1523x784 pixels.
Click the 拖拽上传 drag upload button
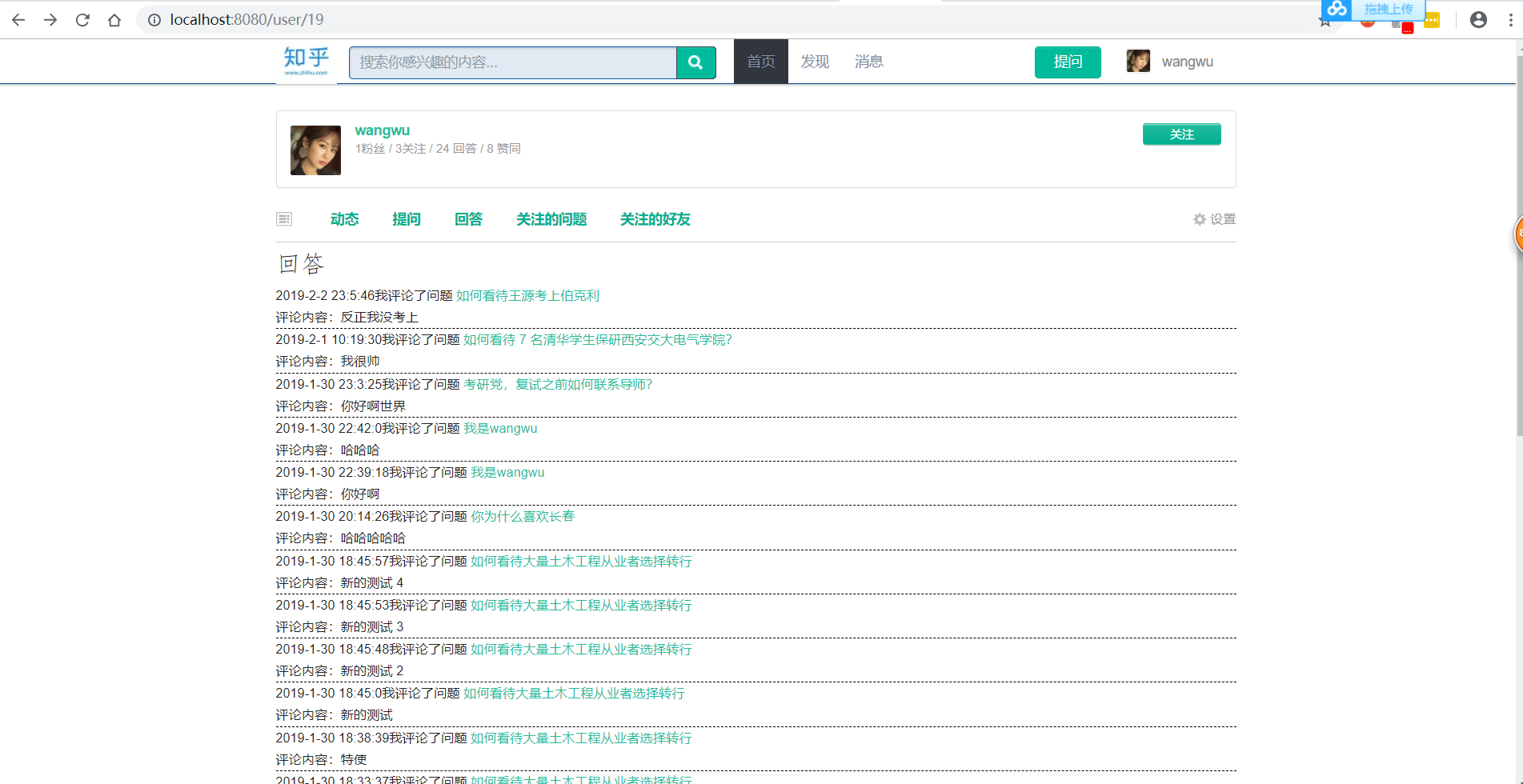click(x=1389, y=9)
